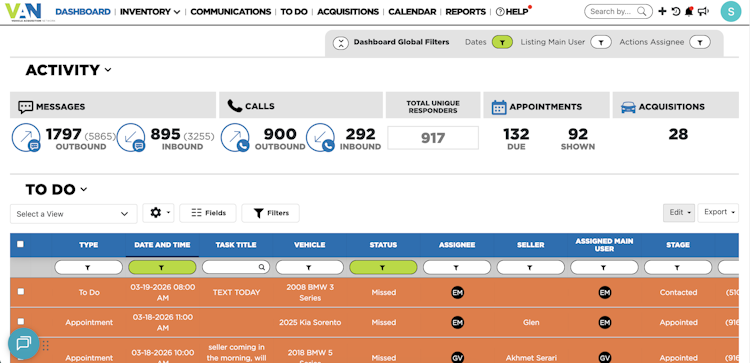Open the notifications bell icon
The width and height of the screenshot is (750, 363).
[x=689, y=11]
